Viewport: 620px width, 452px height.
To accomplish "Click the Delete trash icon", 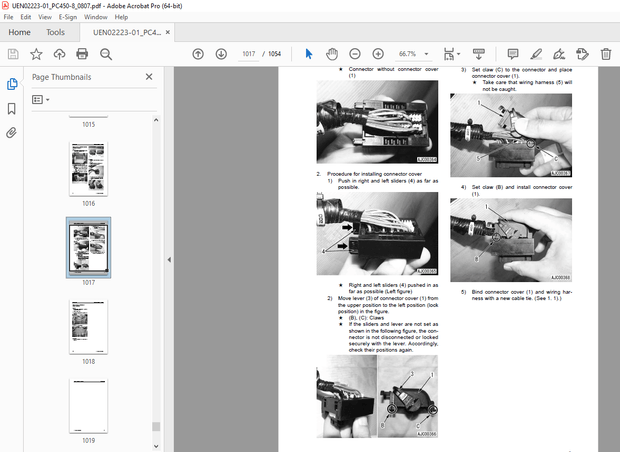I will point(606,54).
